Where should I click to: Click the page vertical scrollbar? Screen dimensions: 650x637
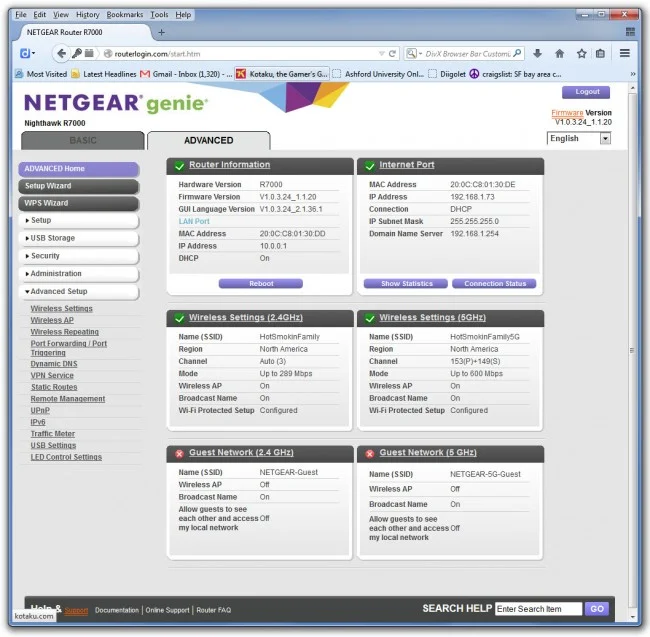coord(632,350)
